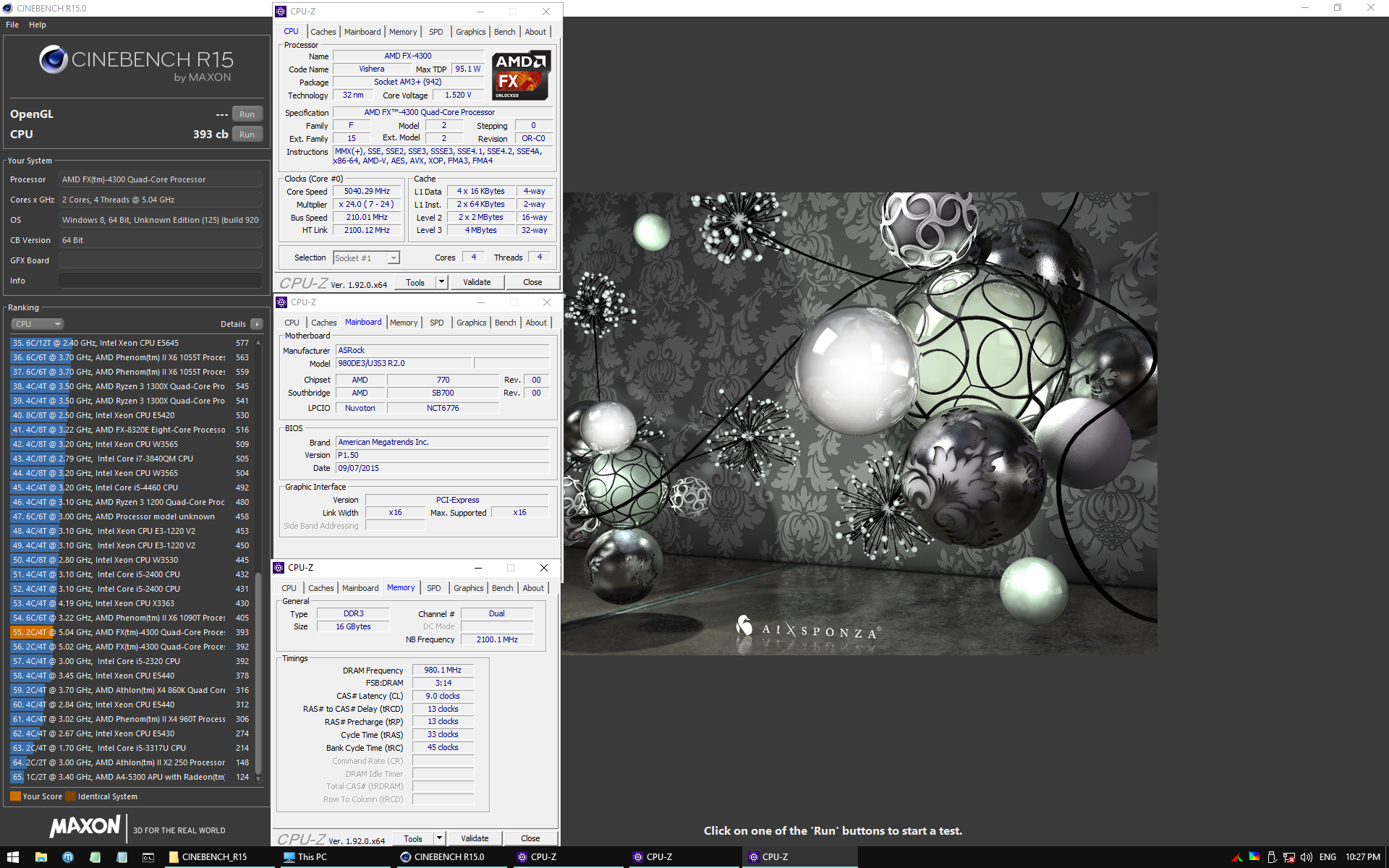Click Validate in the Memory CPU-Z window
The width and height of the screenshot is (1389, 868).
click(475, 838)
